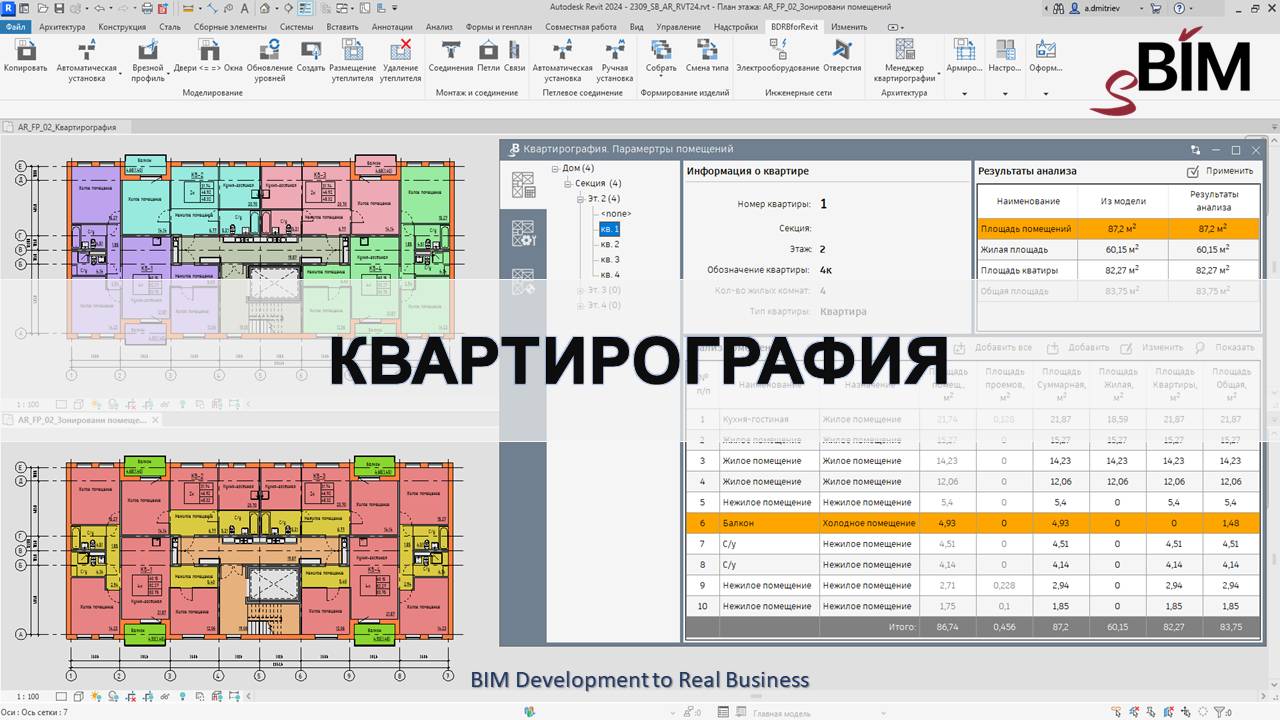The image size is (1280, 720).
Task: Expand the Эт. 4 (0) tree node
Action: 580,305
